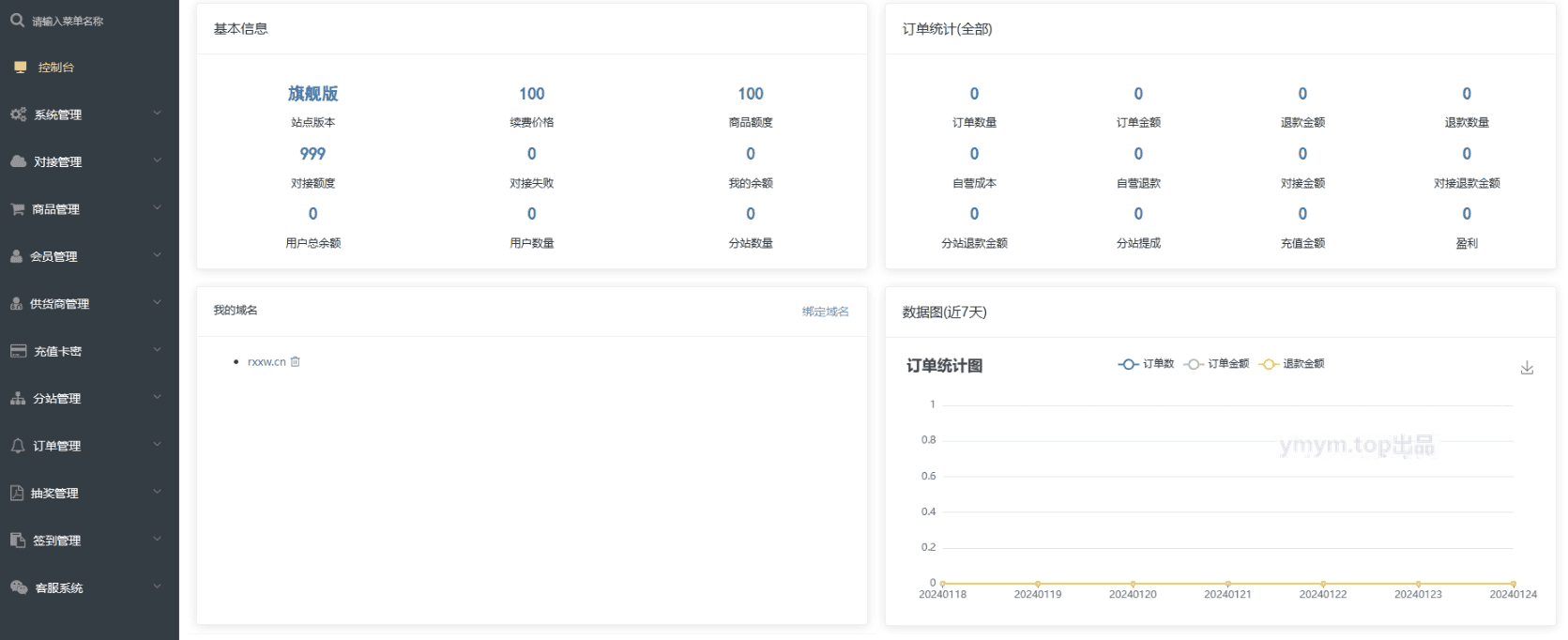Click the 100 商品额度 value

coord(751,94)
